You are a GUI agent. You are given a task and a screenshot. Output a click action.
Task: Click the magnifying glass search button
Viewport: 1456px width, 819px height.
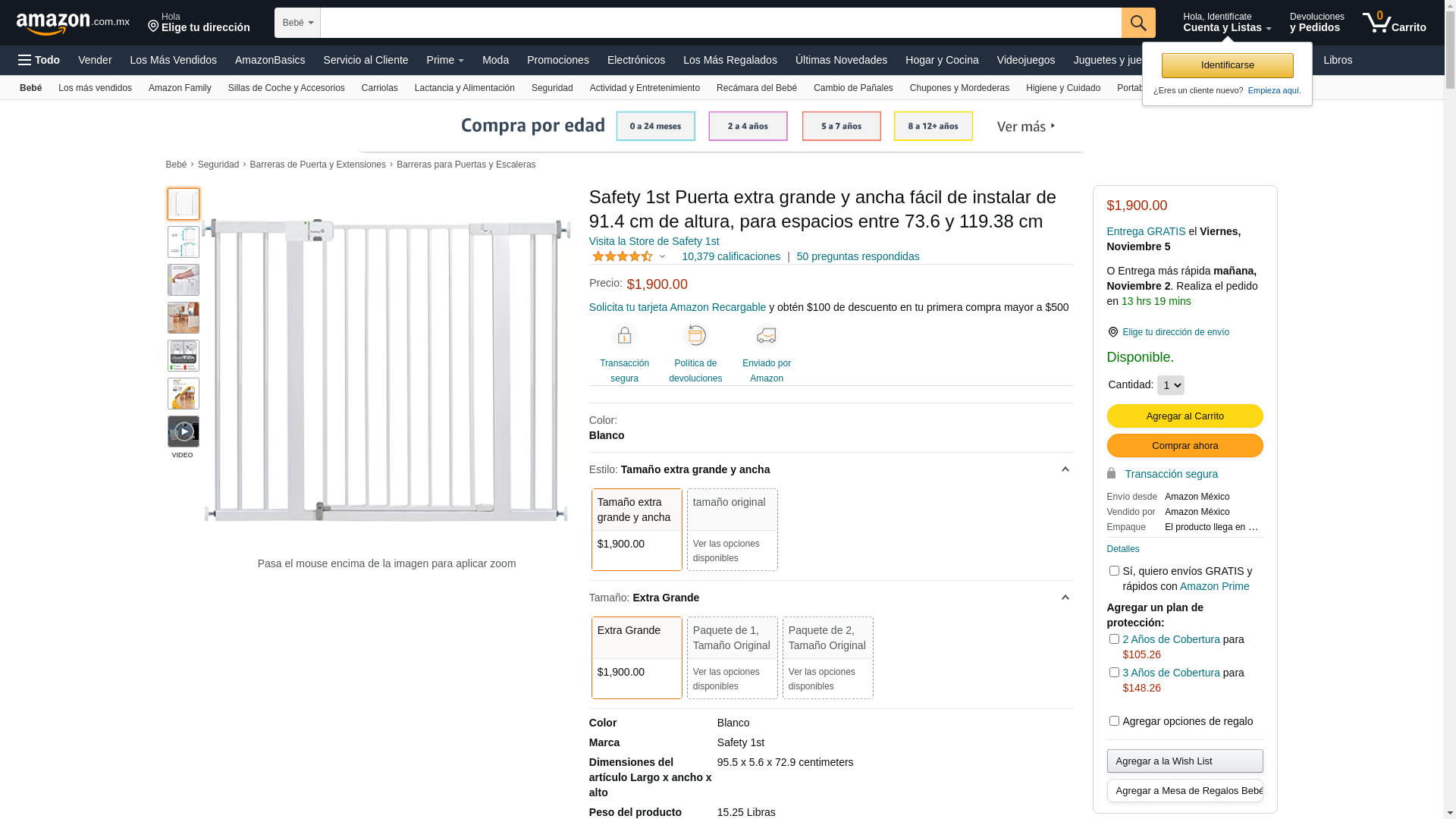click(1137, 23)
